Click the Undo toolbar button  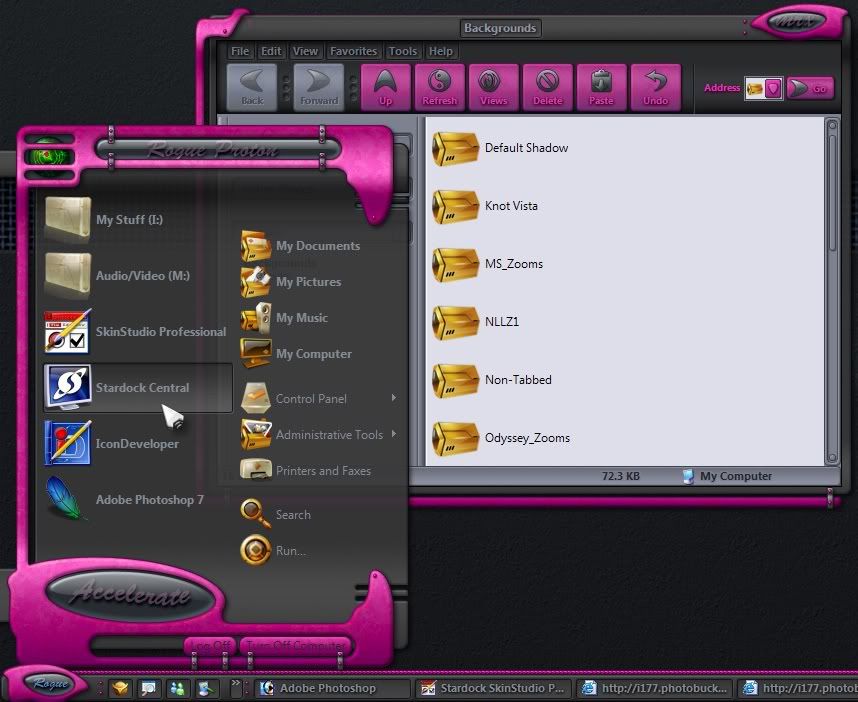point(655,88)
